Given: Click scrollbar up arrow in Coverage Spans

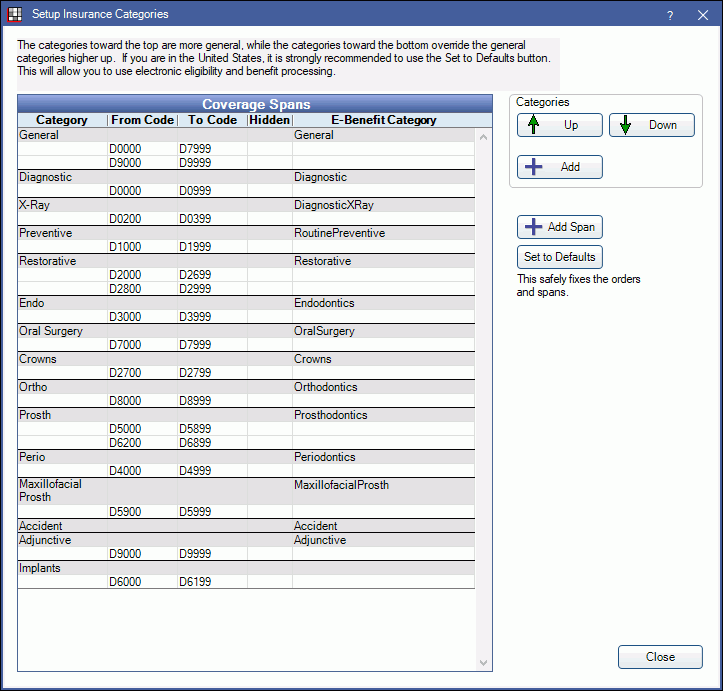Looking at the screenshot, I should pos(483,137).
